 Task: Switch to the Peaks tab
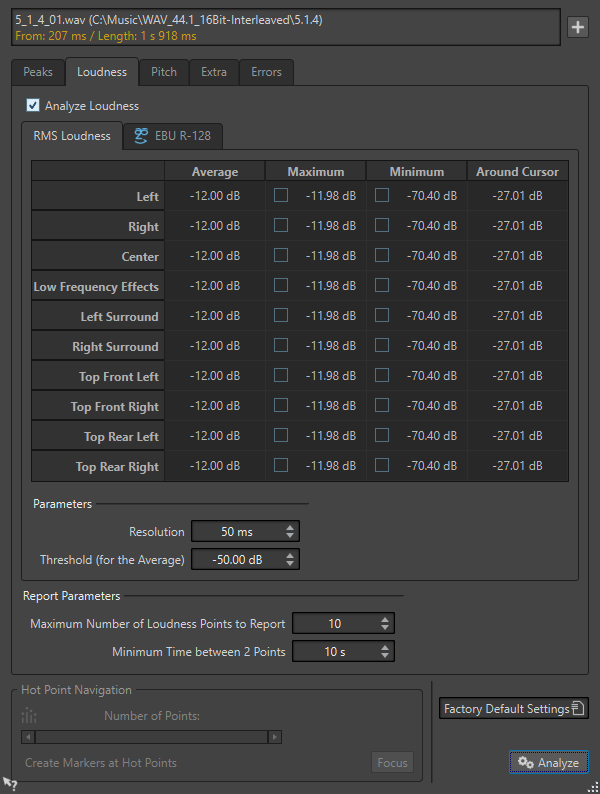point(38,72)
